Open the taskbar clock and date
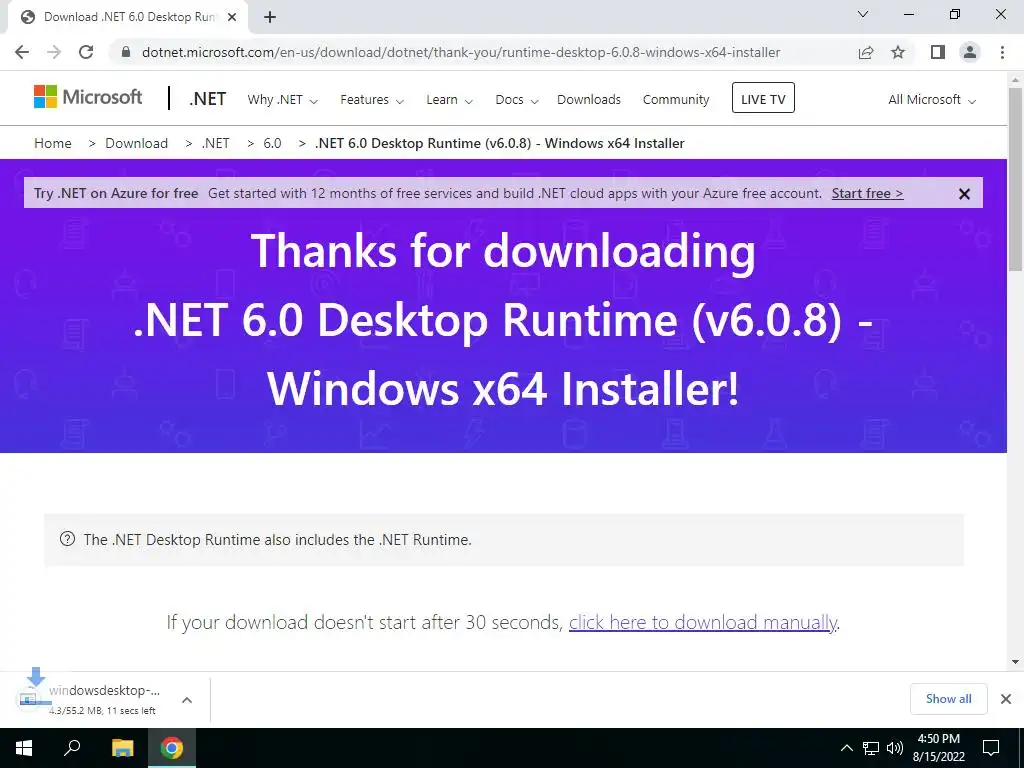 click(939, 748)
